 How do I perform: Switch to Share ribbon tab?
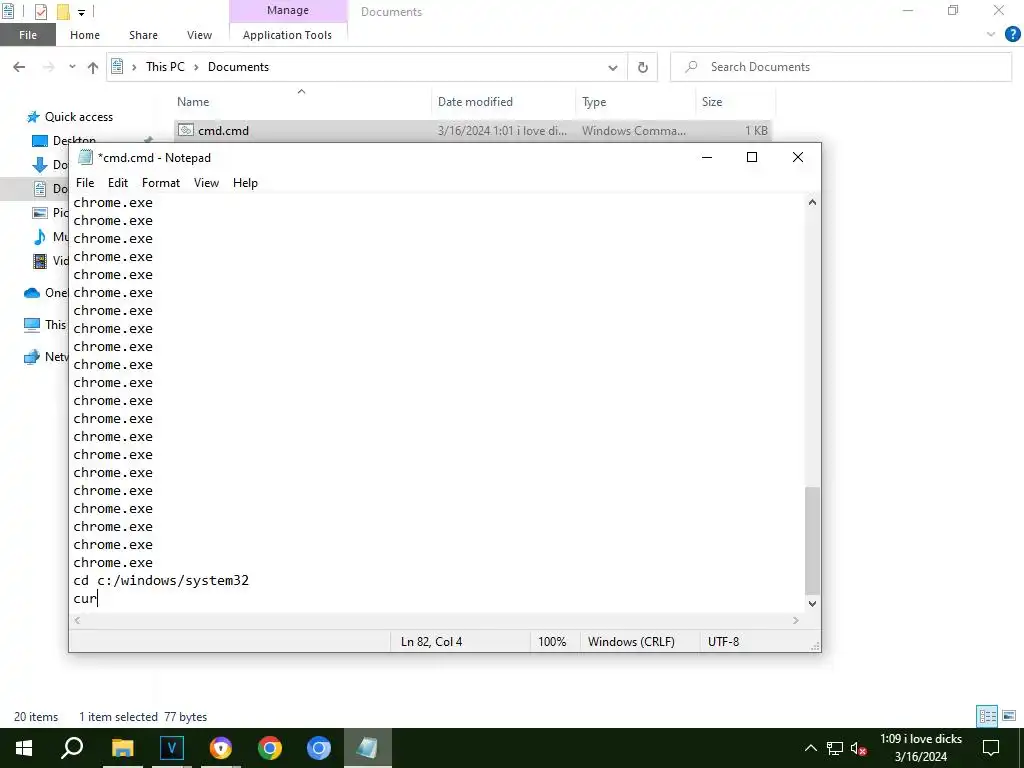(143, 35)
